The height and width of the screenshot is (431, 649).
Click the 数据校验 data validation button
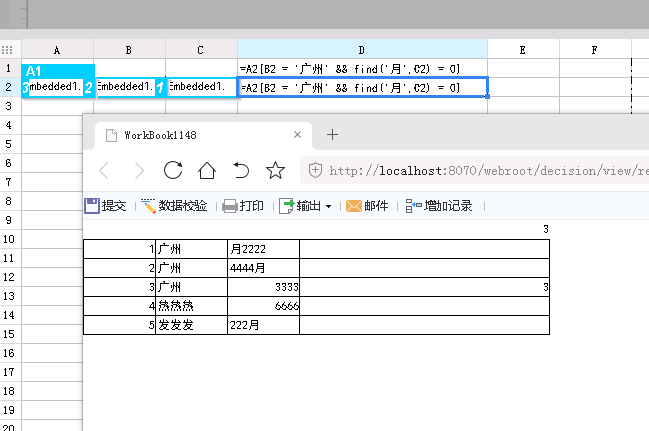pyautogui.click(x=174, y=206)
